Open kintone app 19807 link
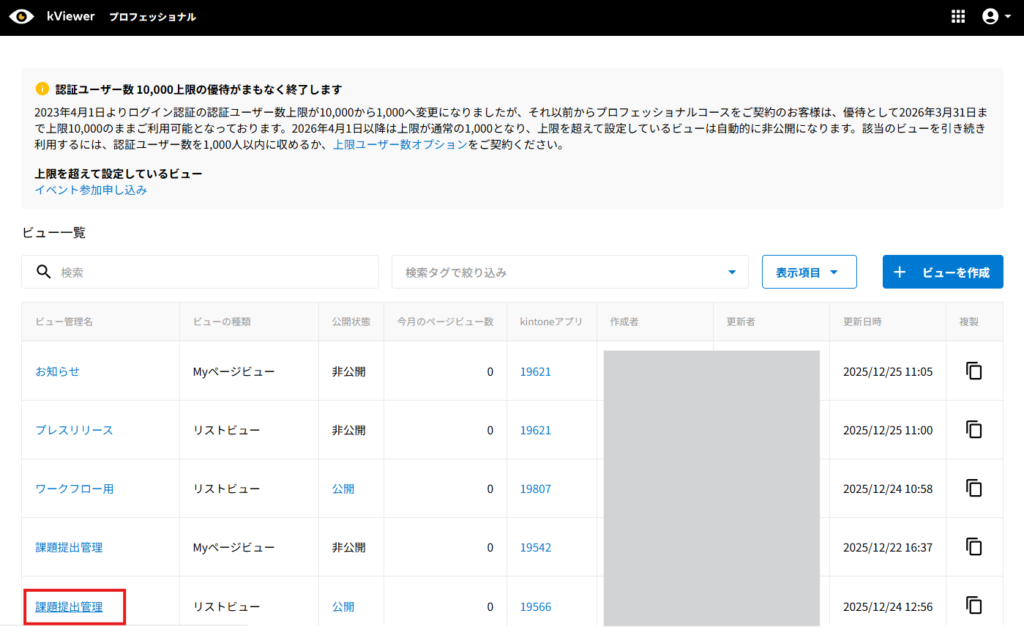 click(535, 489)
